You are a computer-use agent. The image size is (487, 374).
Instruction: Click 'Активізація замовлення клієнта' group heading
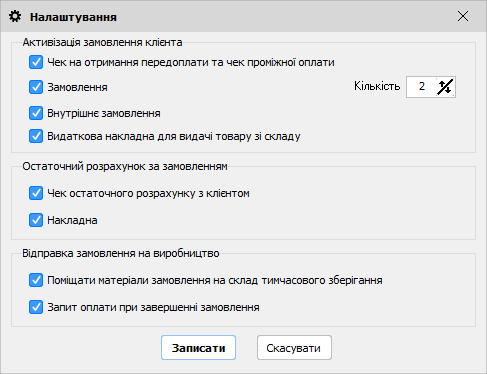coord(102,42)
